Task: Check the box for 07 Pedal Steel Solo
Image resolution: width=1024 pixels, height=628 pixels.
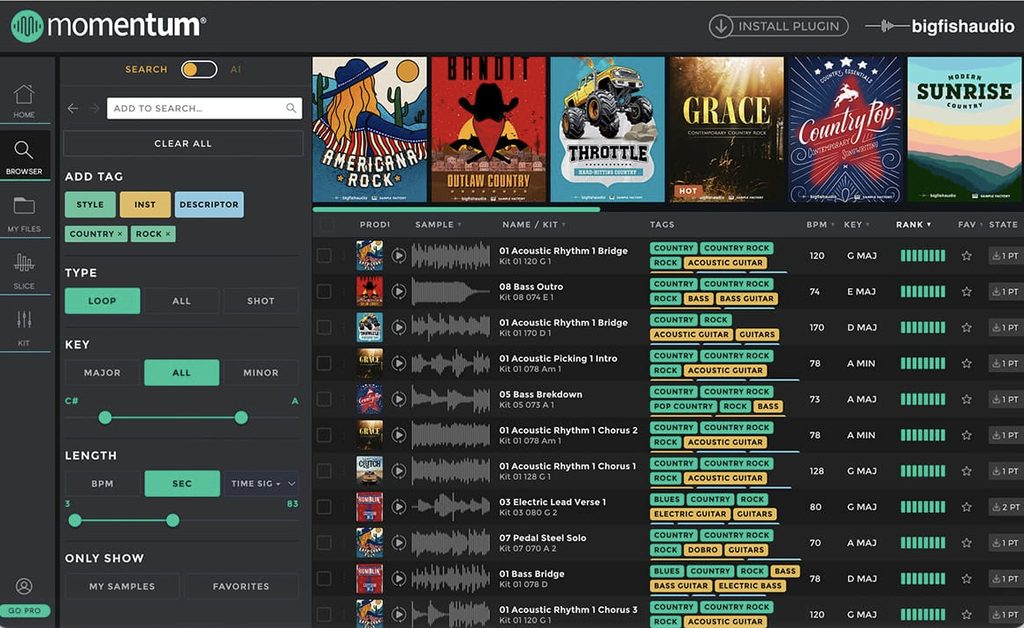Action: pyautogui.click(x=324, y=543)
